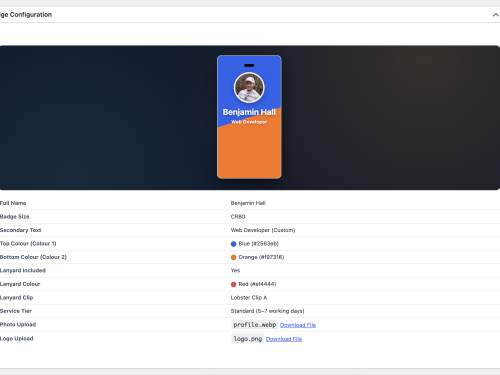
Task: Select the Lobster Clip A value
Action: point(249,297)
